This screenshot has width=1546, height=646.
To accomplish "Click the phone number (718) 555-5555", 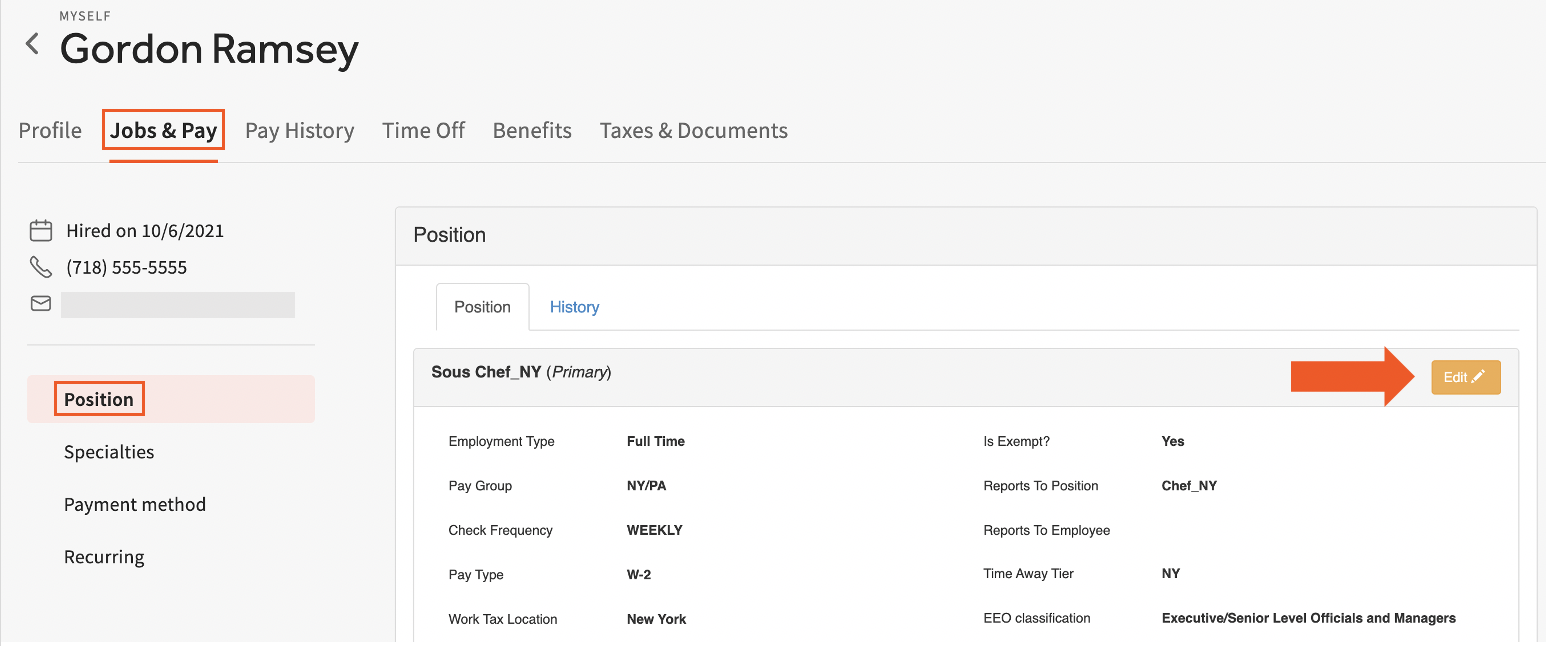I will tap(126, 267).
